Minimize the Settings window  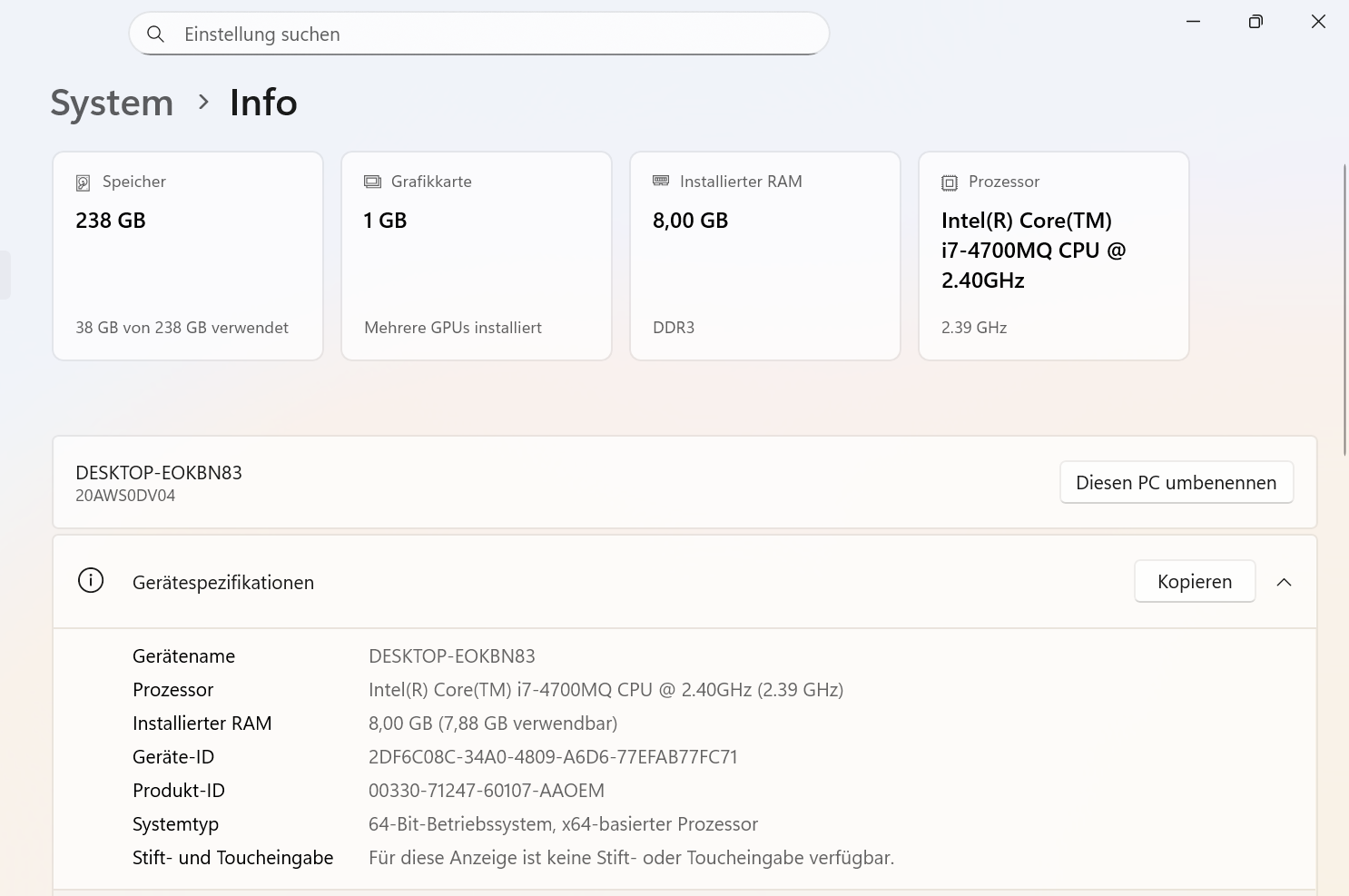1193,21
